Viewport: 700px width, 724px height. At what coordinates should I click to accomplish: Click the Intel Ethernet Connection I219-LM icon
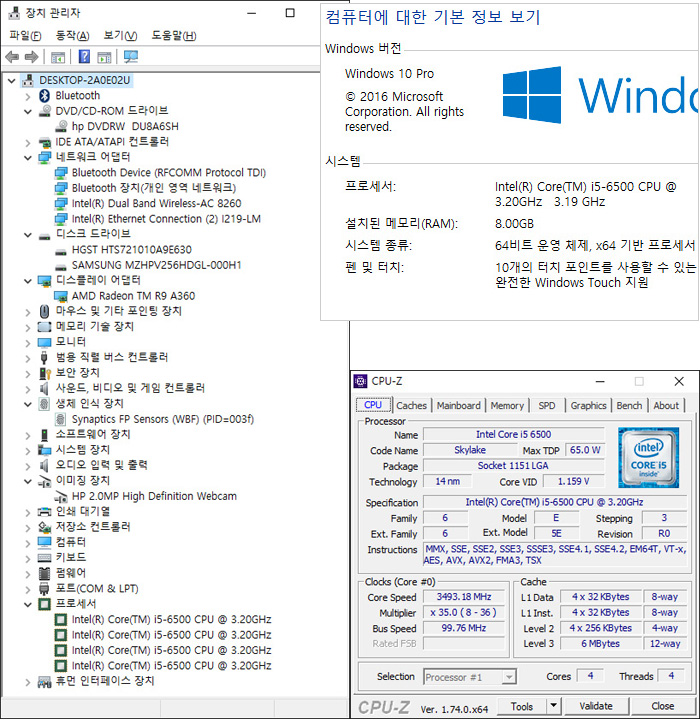(61, 219)
